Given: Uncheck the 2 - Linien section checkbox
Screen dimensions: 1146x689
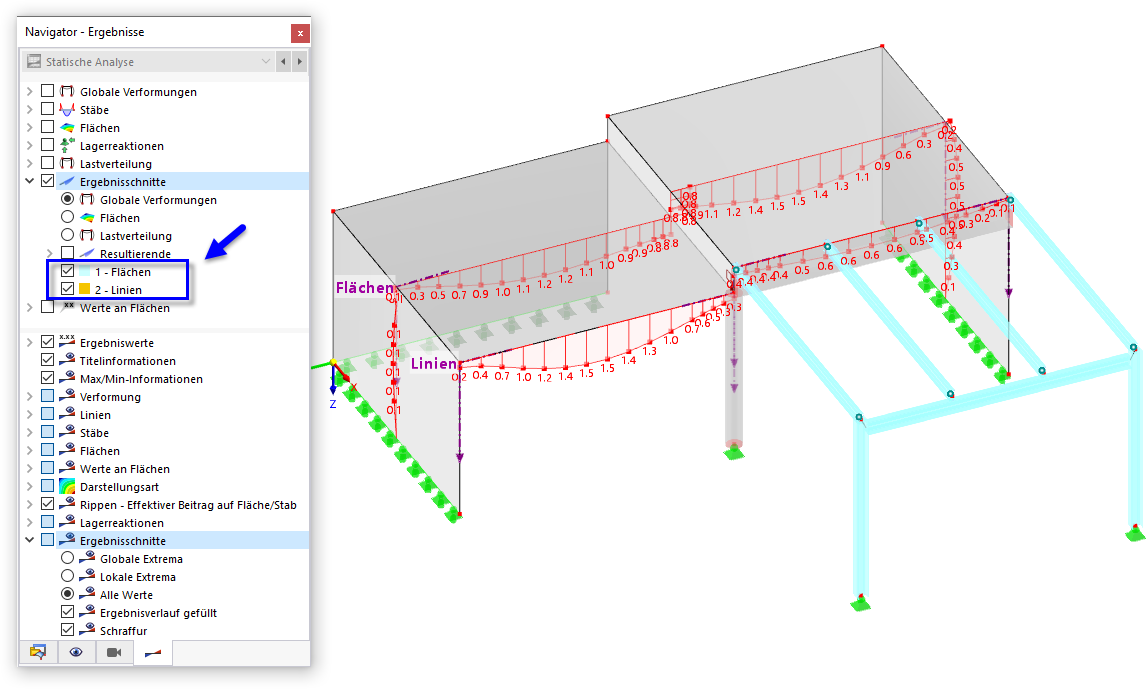Looking at the screenshot, I should 67,289.
